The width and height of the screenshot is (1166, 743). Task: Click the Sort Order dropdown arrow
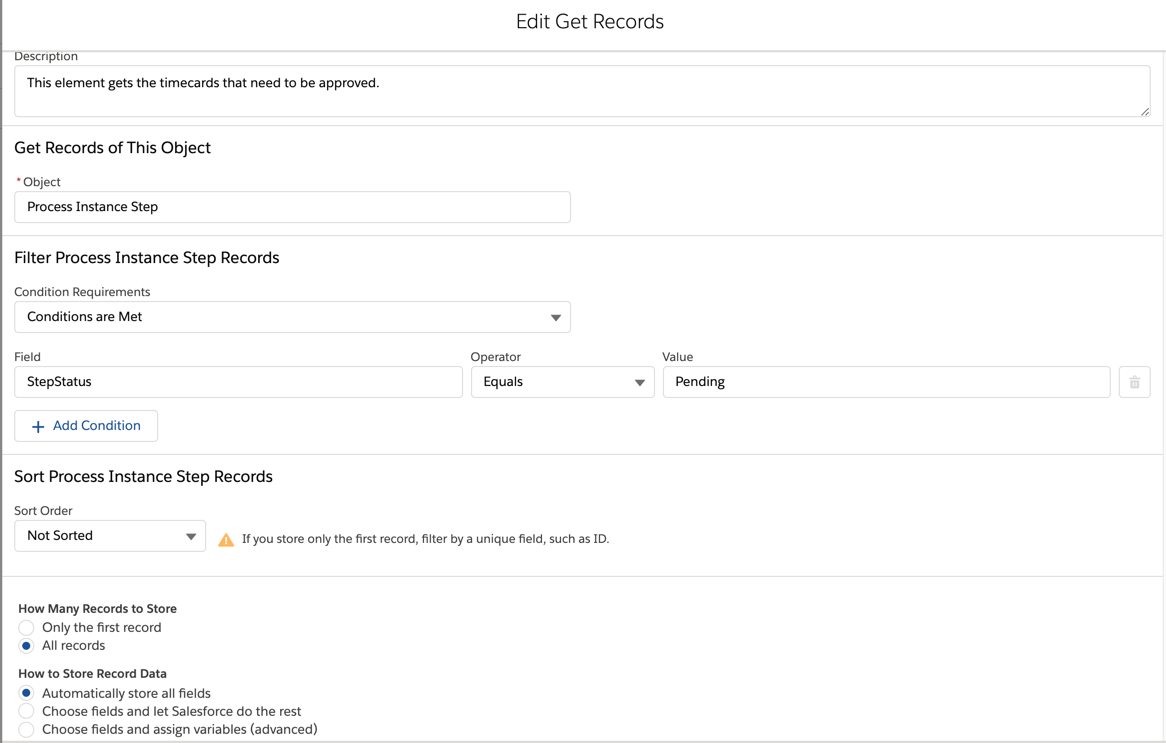(191, 537)
